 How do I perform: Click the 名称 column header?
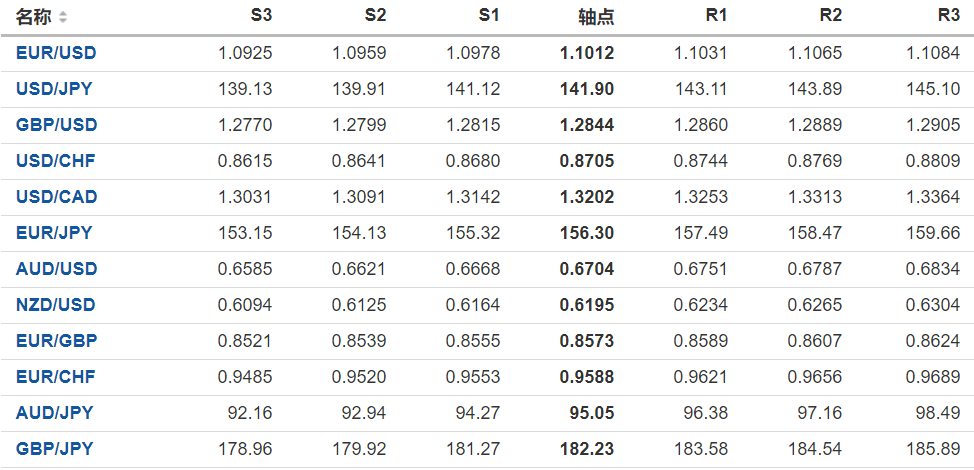tap(33, 17)
